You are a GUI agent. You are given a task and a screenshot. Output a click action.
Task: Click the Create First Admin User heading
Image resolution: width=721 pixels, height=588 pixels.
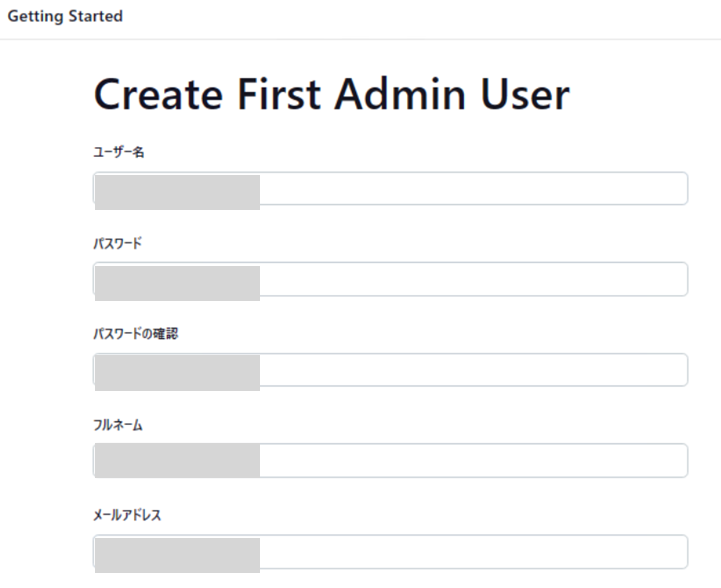coord(332,94)
